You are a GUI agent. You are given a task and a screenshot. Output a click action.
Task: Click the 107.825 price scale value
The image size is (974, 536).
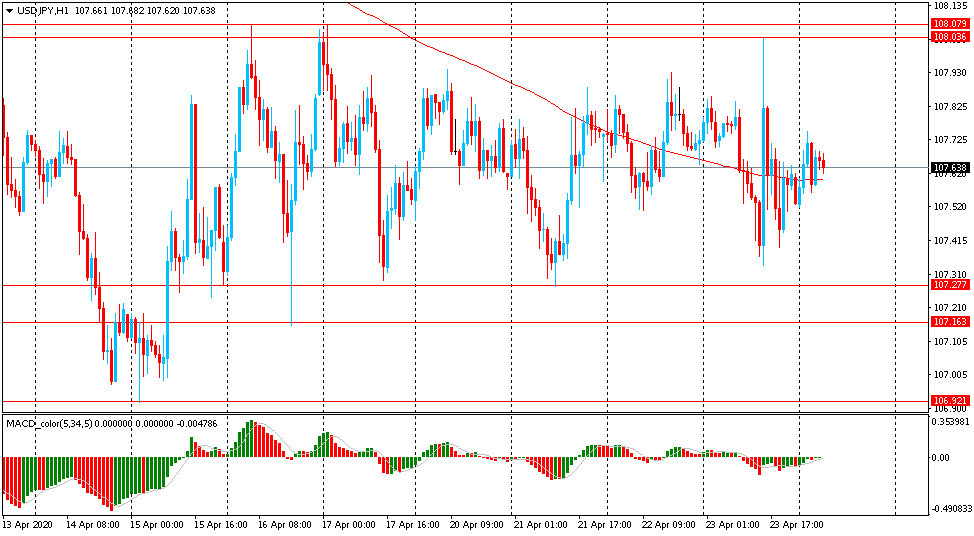(x=950, y=107)
